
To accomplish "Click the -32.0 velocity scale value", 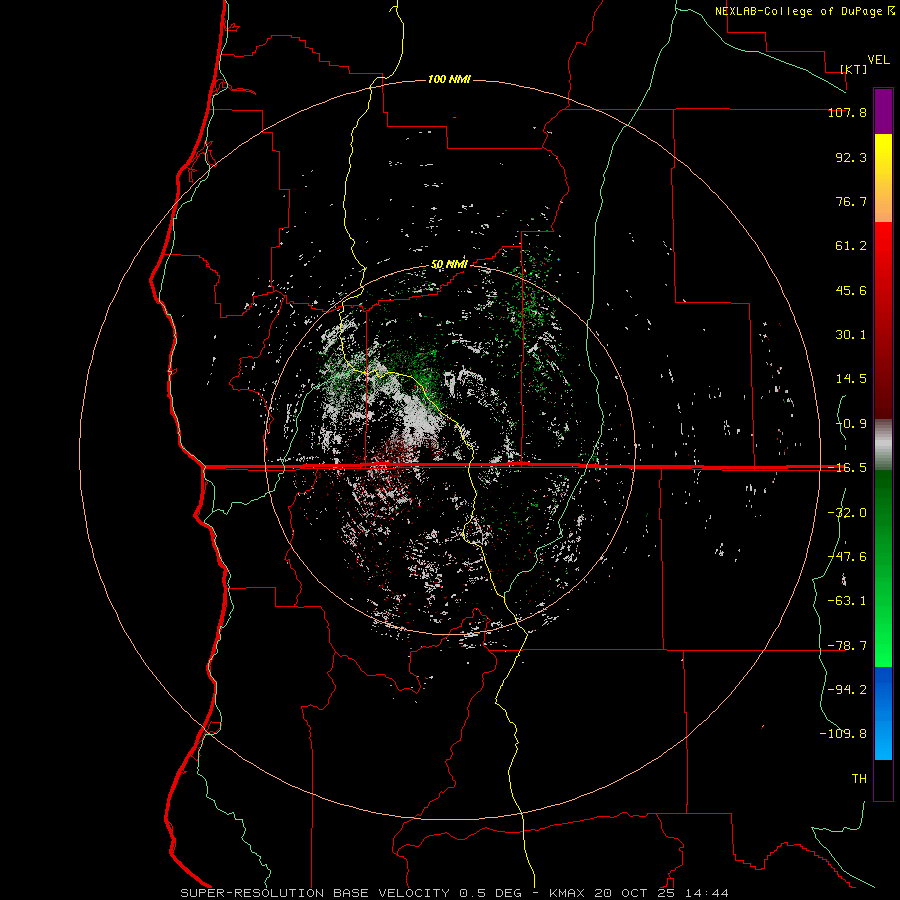I will pyautogui.click(x=847, y=513).
